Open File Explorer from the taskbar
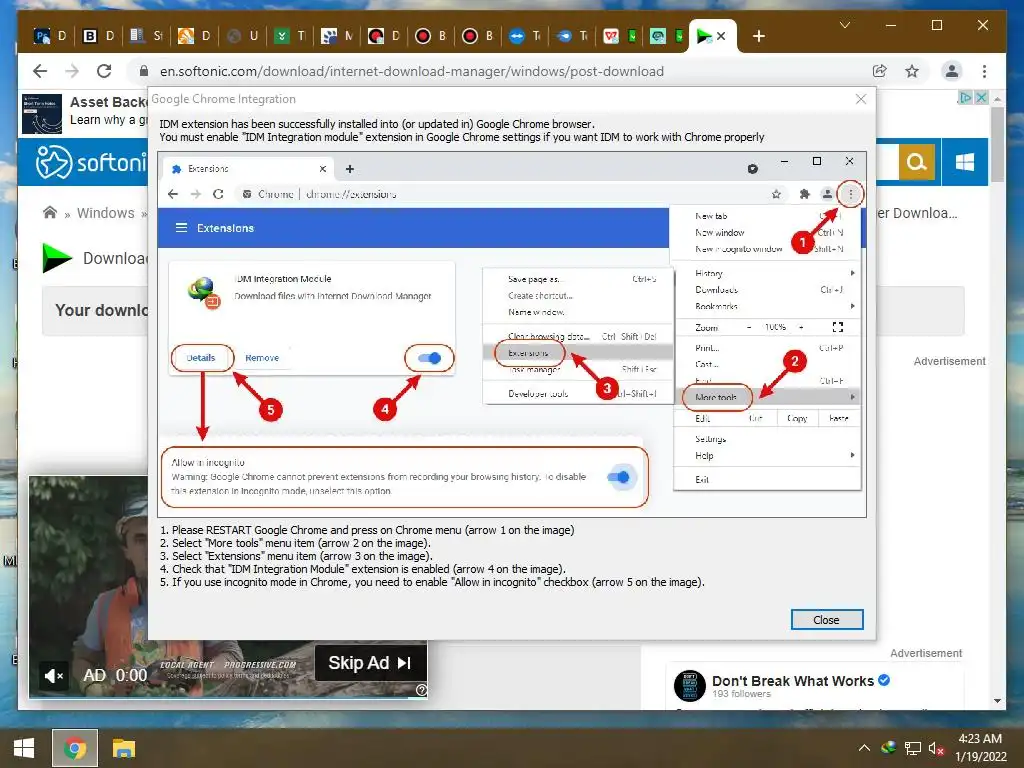 123,748
